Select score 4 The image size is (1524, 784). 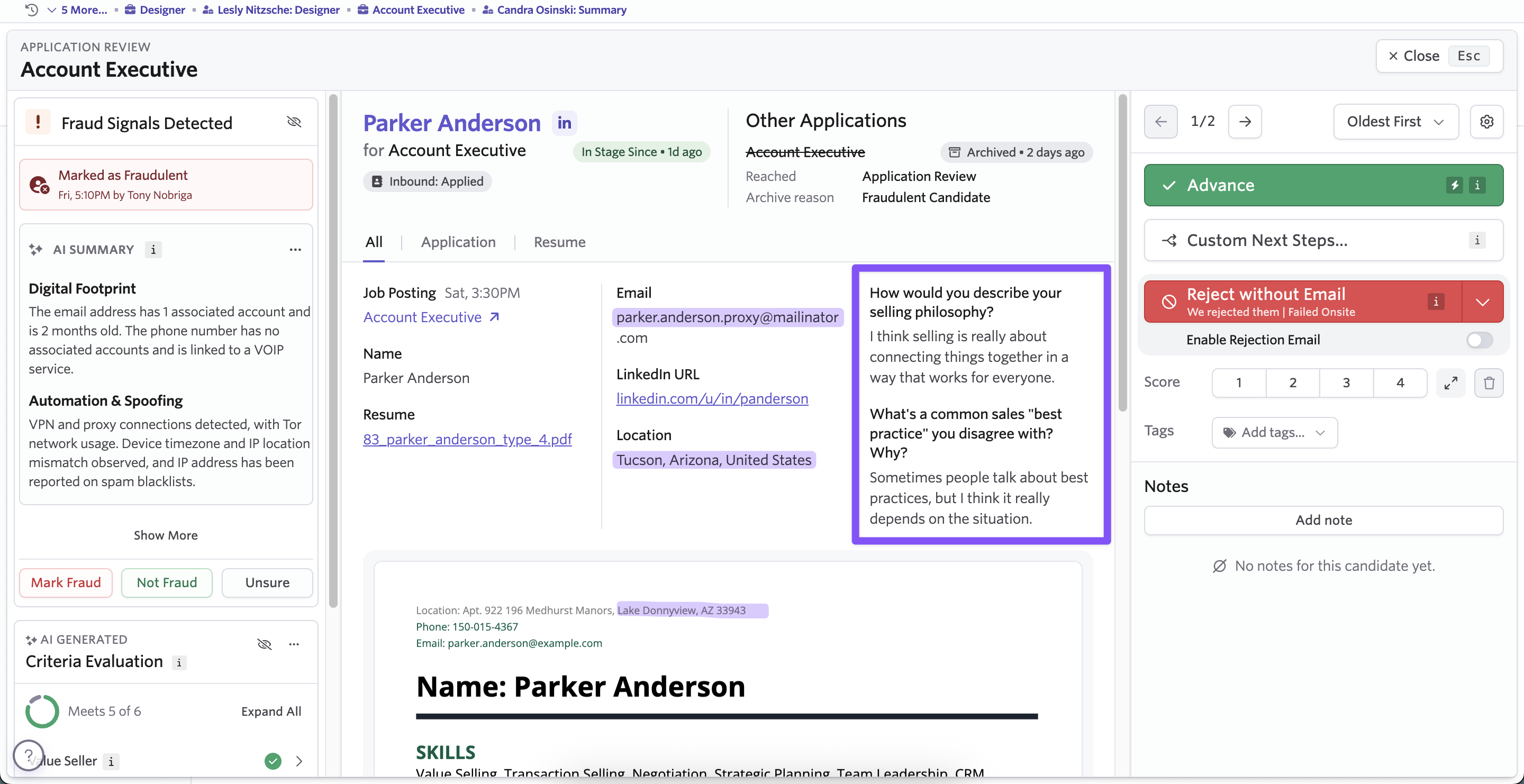[x=1400, y=382]
